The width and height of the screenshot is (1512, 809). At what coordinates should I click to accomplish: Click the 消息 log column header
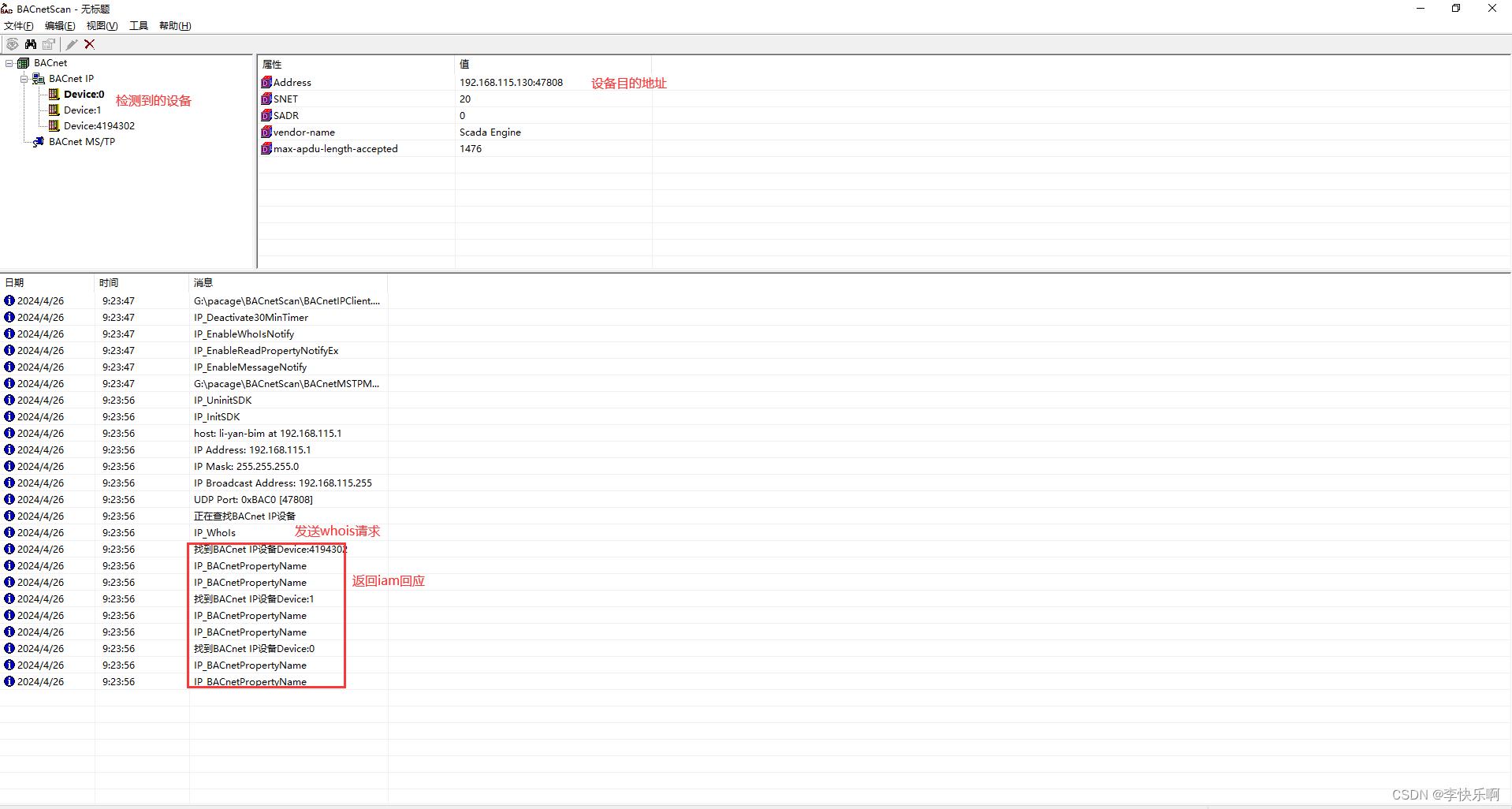pyautogui.click(x=289, y=282)
